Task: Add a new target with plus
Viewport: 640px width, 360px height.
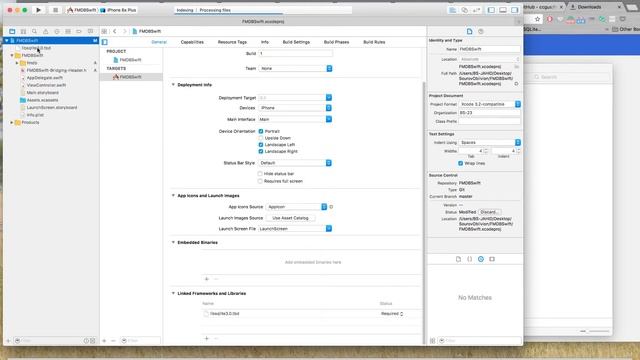Action: [x=104, y=340]
